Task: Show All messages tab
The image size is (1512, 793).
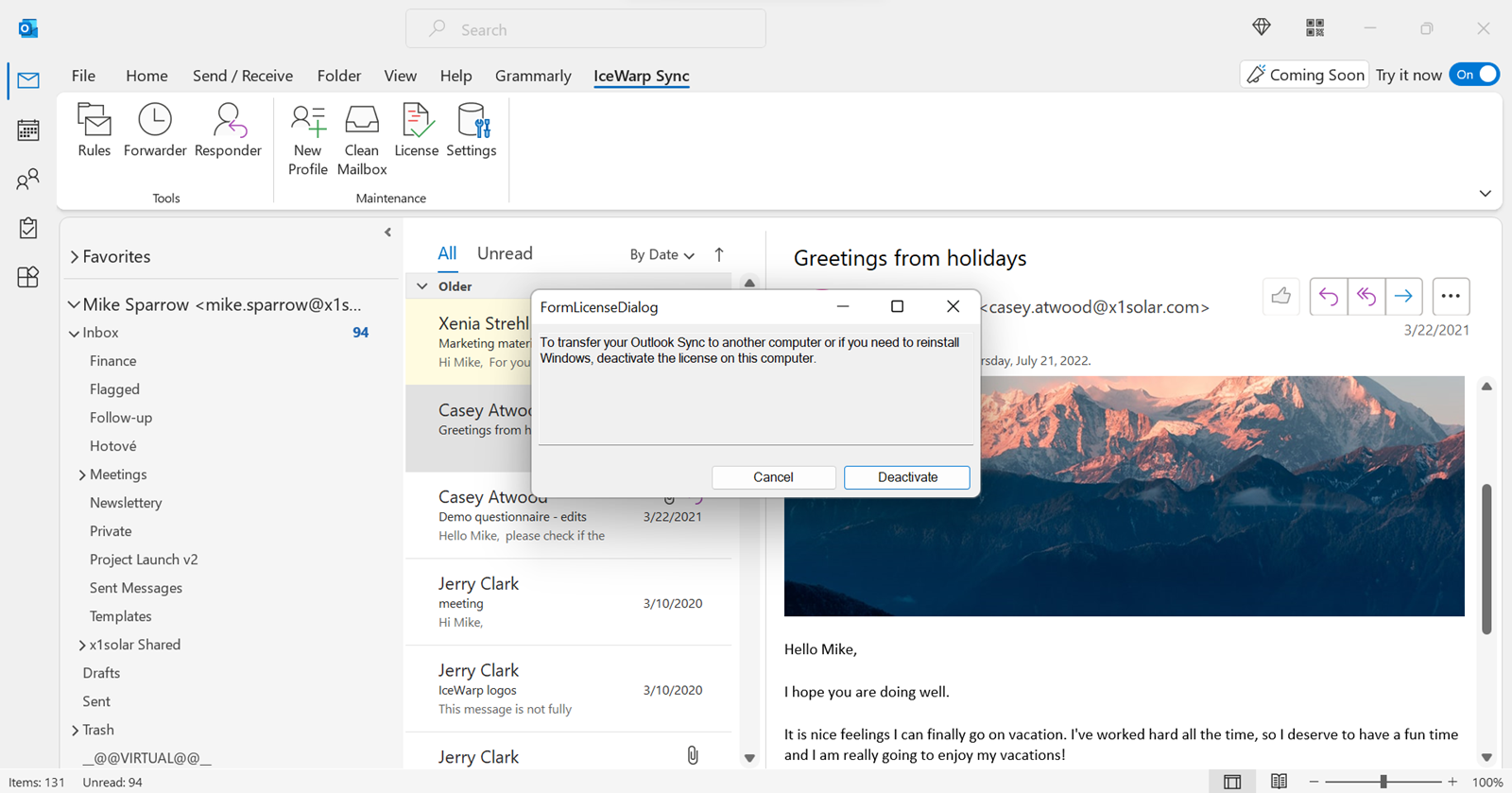Action: click(447, 253)
